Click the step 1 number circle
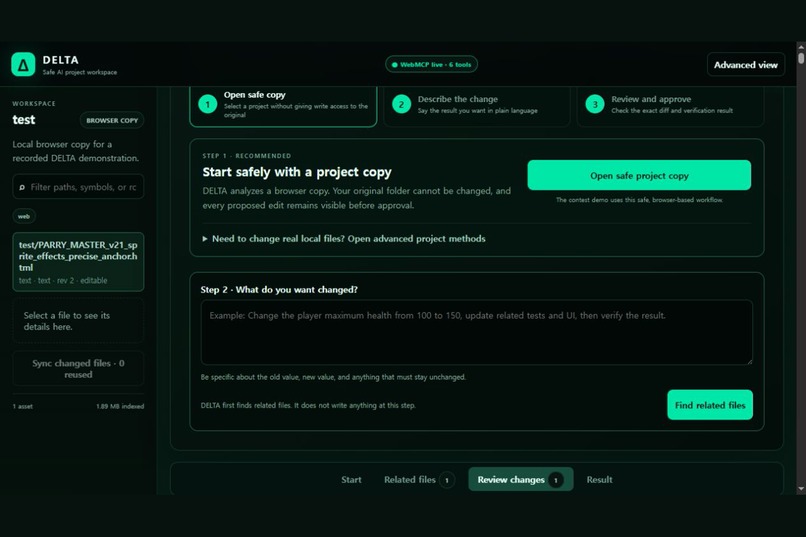The height and width of the screenshot is (537, 806). pos(208,104)
